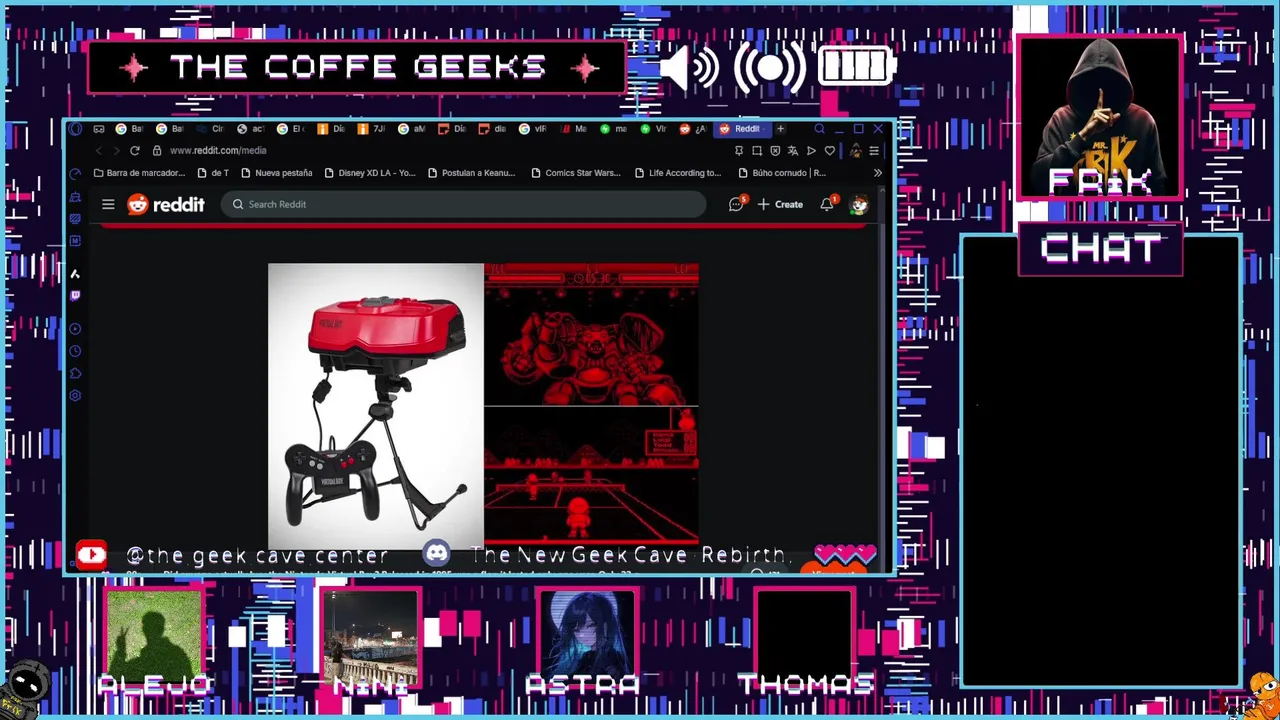Open Nueva pestaña bookmark
This screenshot has width=1280, height=720.
point(277,173)
